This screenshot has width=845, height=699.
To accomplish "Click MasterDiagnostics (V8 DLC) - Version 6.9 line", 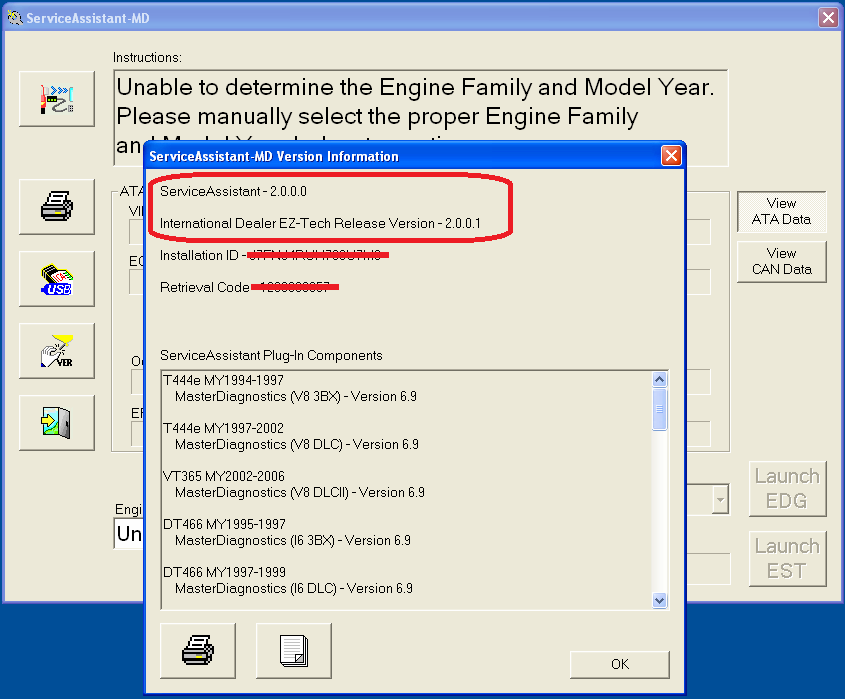I will pos(297,445).
